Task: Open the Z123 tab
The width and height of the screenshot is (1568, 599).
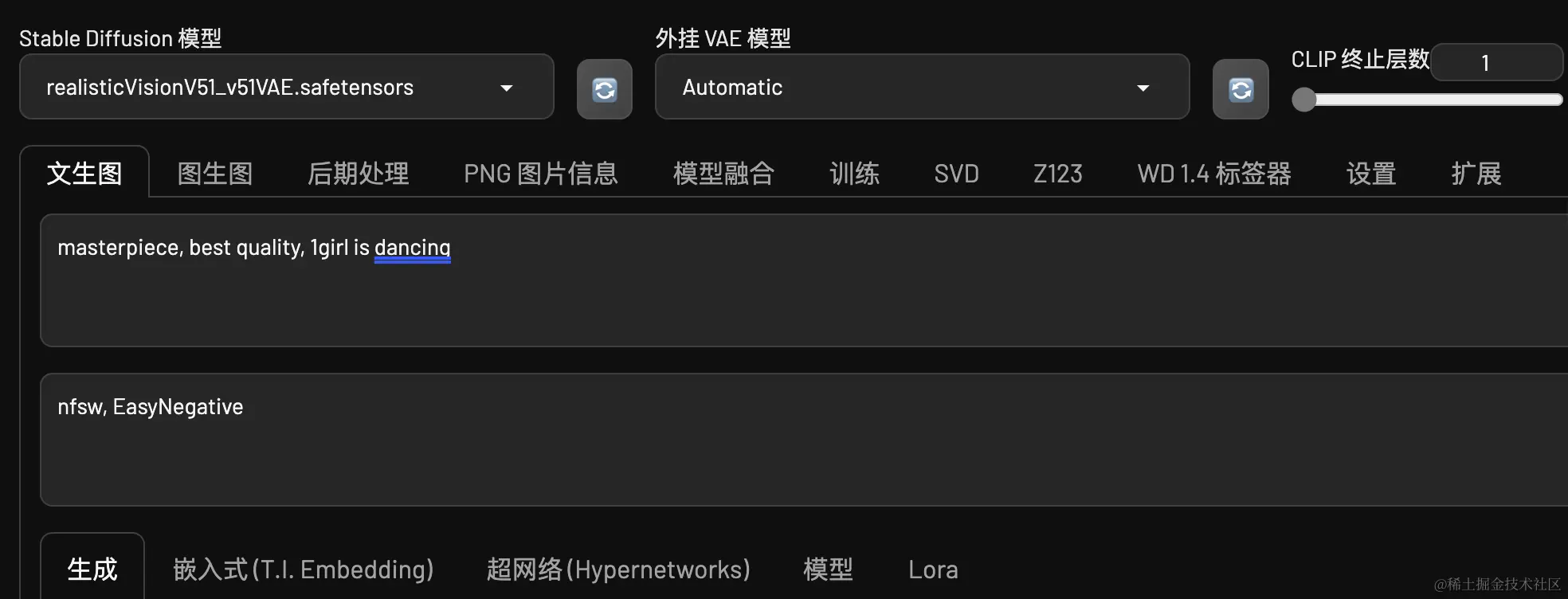Action: (1057, 173)
